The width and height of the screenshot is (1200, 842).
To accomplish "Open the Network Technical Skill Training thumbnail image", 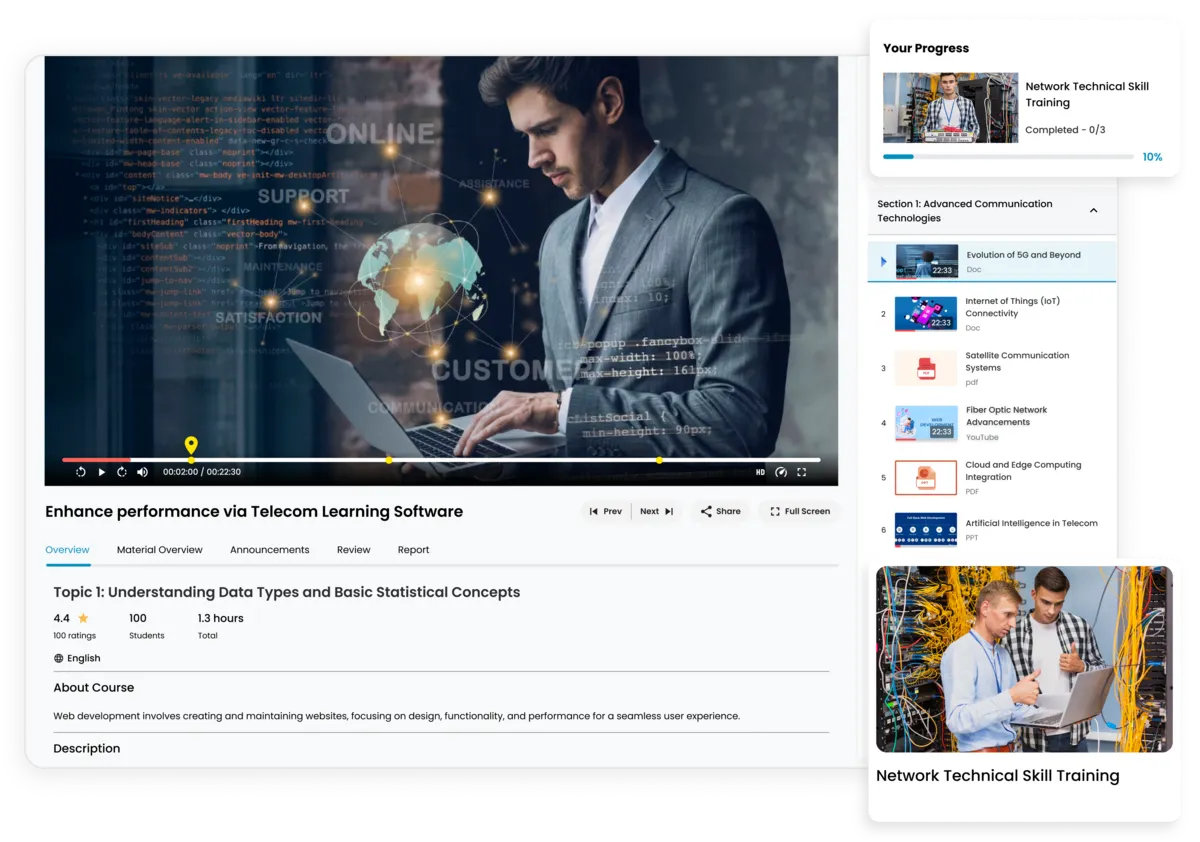I will point(1024,657).
